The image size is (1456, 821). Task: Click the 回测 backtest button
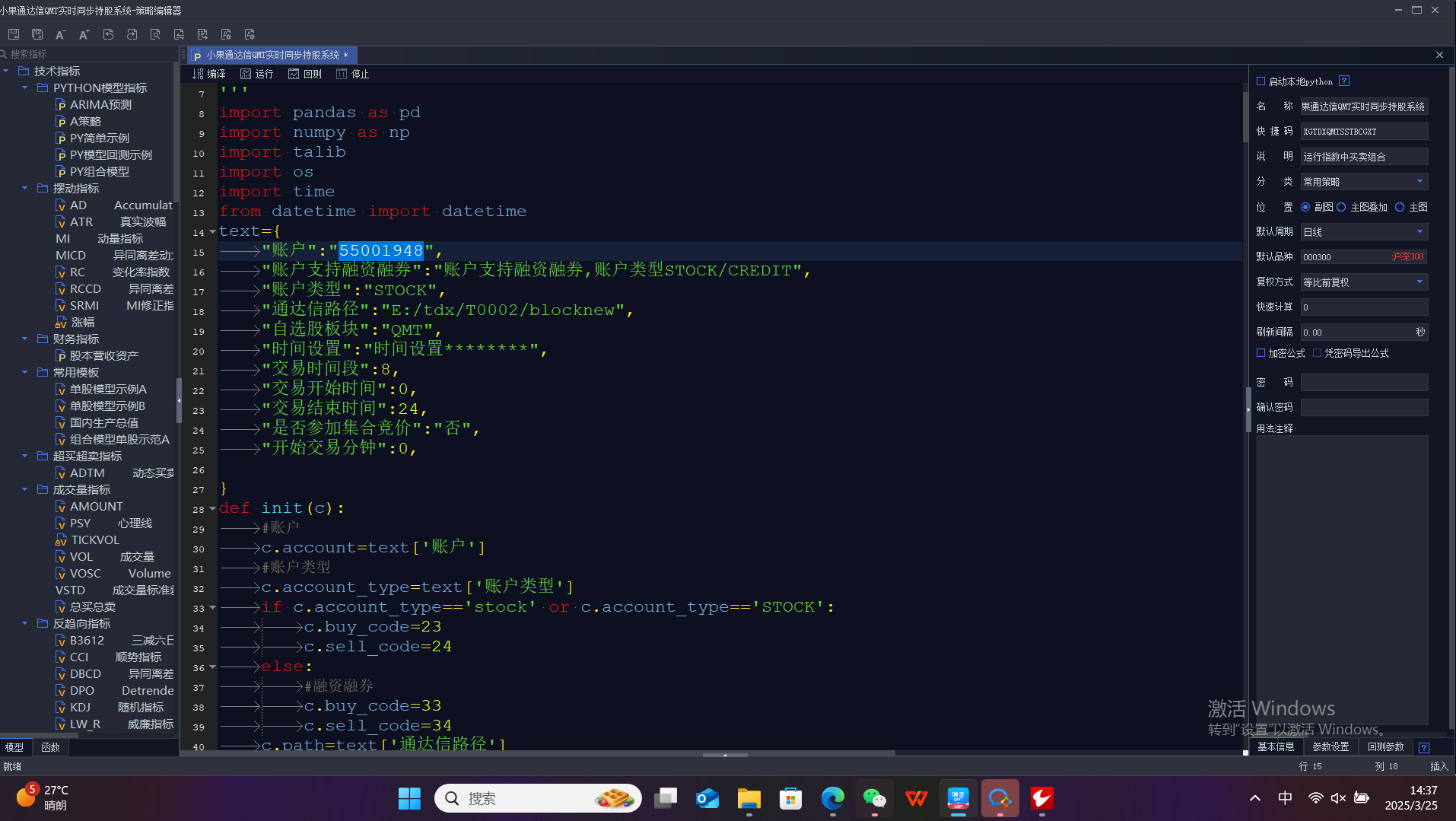(305, 74)
